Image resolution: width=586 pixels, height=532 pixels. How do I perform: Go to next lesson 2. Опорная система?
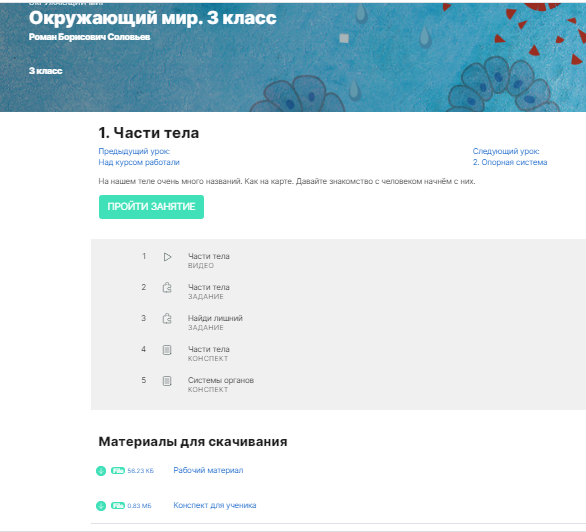(510, 162)
